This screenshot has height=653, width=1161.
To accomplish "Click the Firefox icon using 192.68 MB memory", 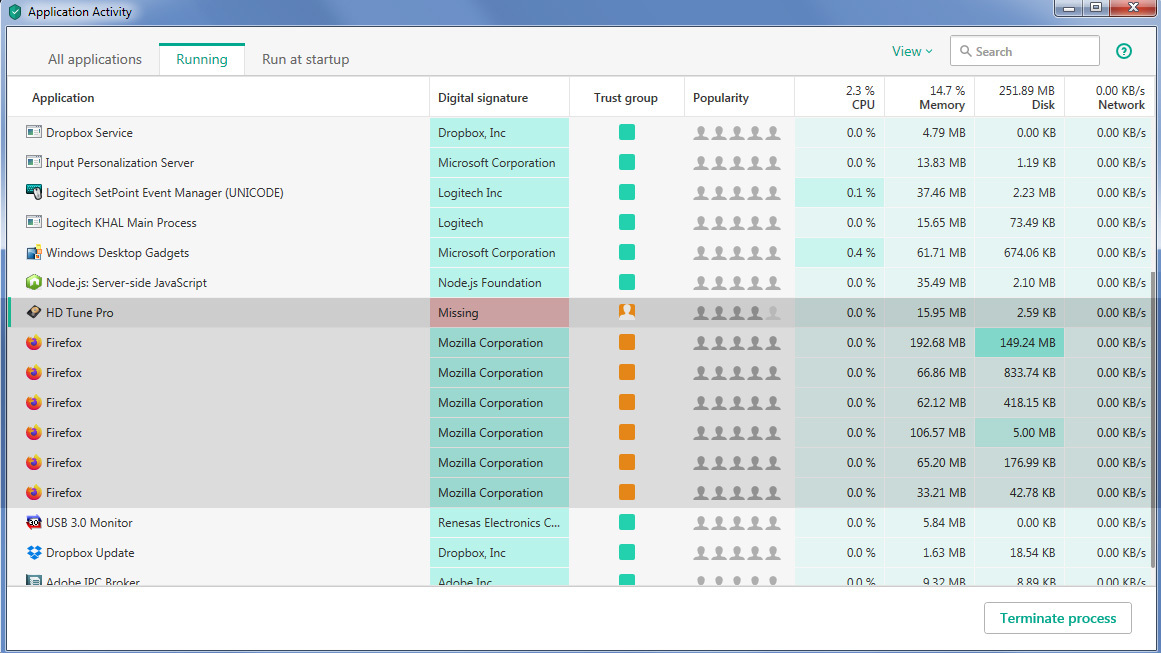I will pyautogui.click(x=33, y=343).
